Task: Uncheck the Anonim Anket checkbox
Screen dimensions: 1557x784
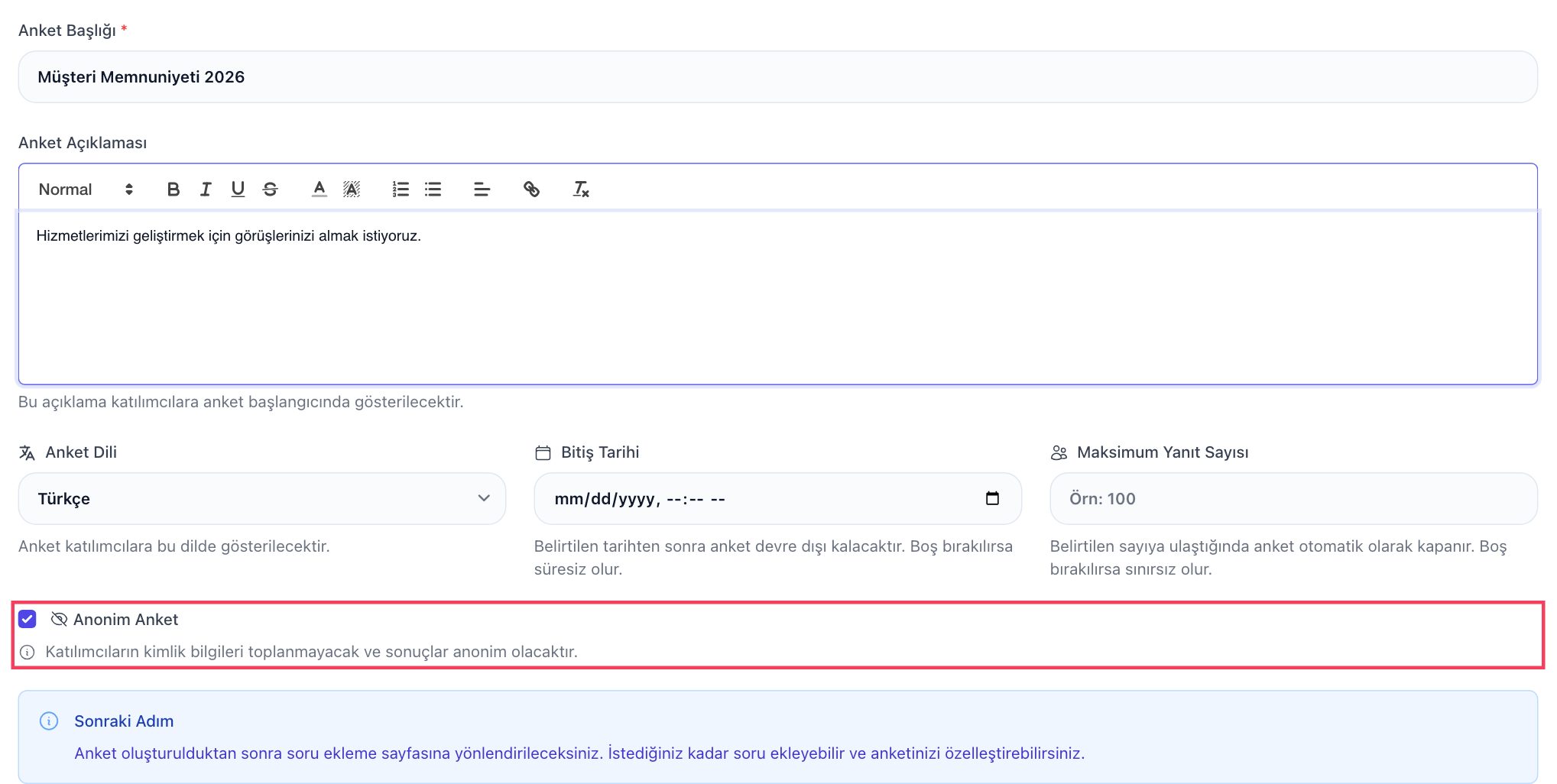Action: (x=28, y=619)
